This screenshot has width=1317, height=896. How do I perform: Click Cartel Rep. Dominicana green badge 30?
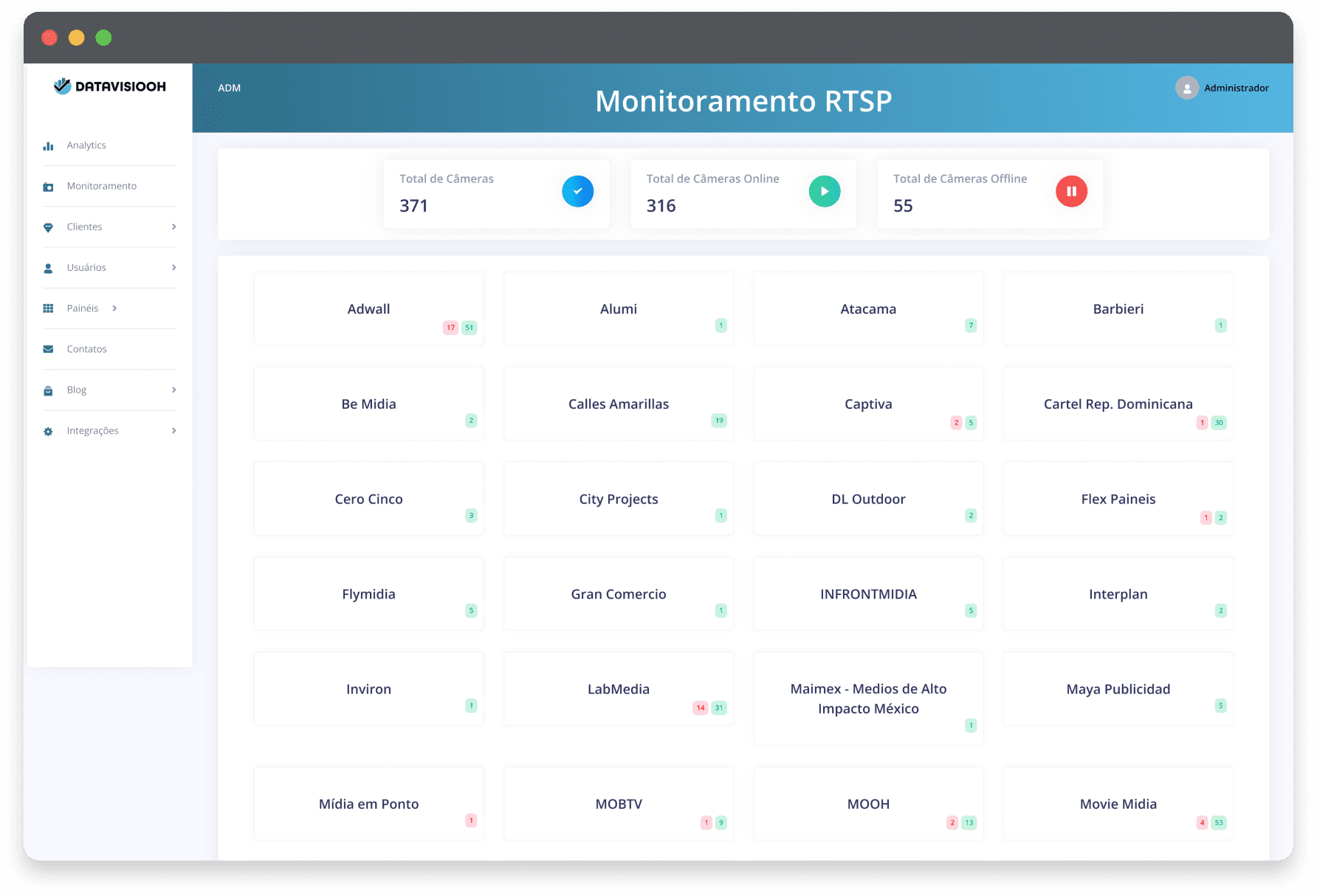click(1219, 423)
